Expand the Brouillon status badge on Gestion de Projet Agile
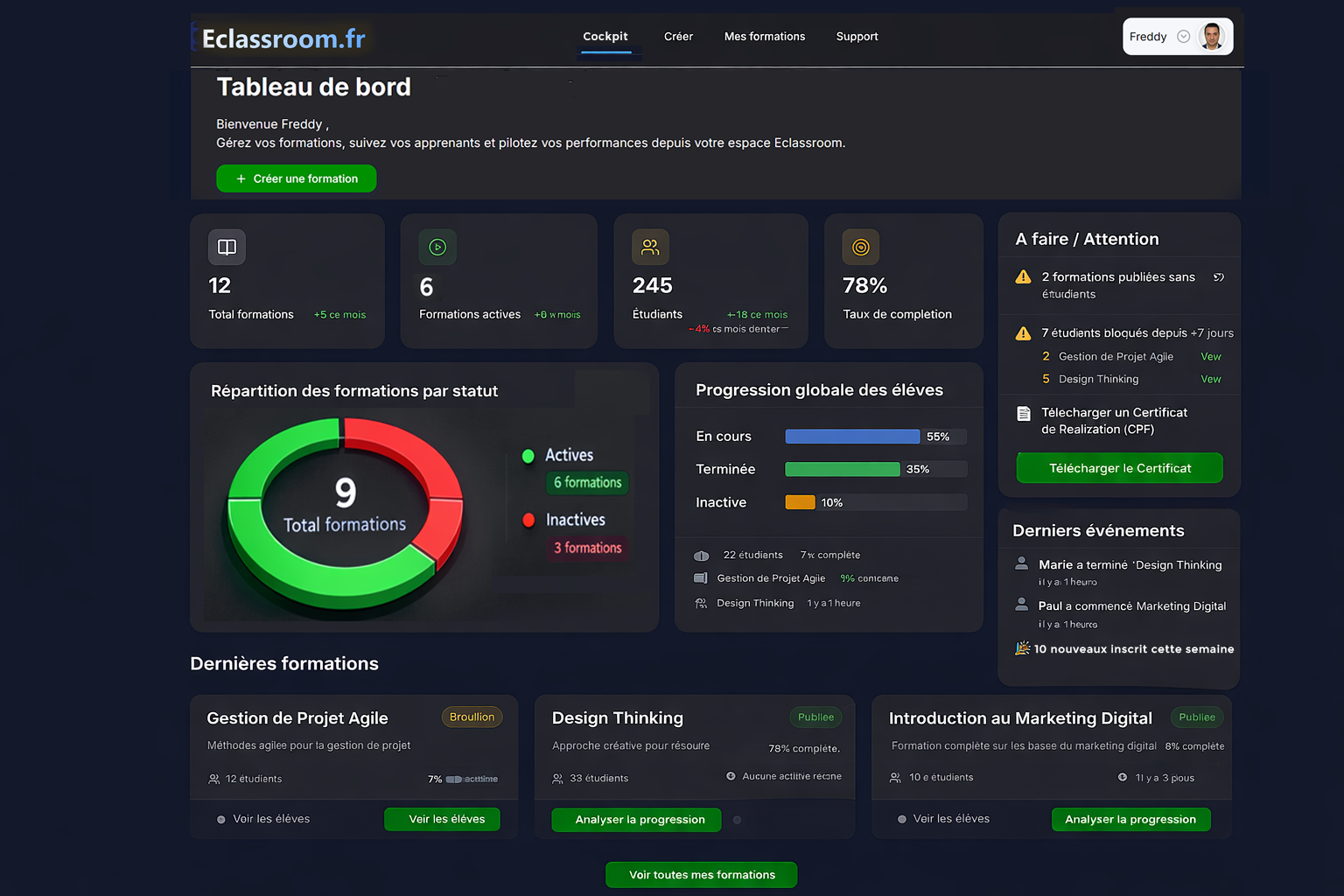Screen dimensions: 1344x896 click(472, 717)
